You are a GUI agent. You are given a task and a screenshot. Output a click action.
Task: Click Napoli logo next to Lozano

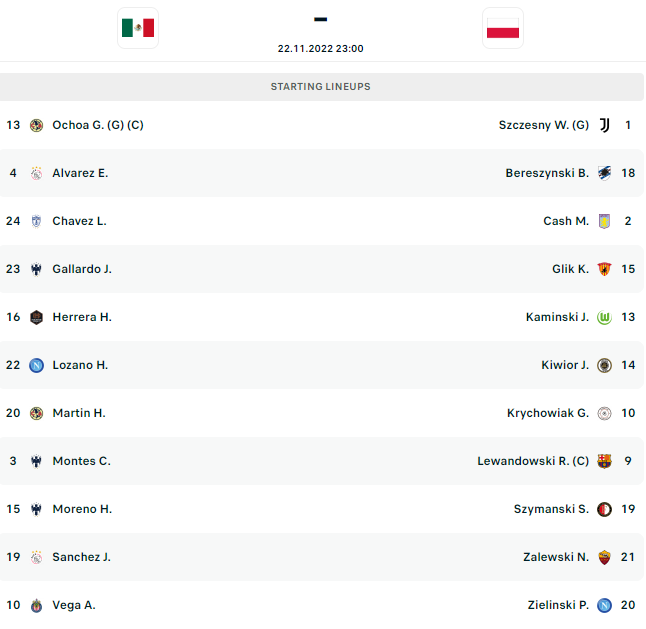pyautogui.click(x=36, y=365)
